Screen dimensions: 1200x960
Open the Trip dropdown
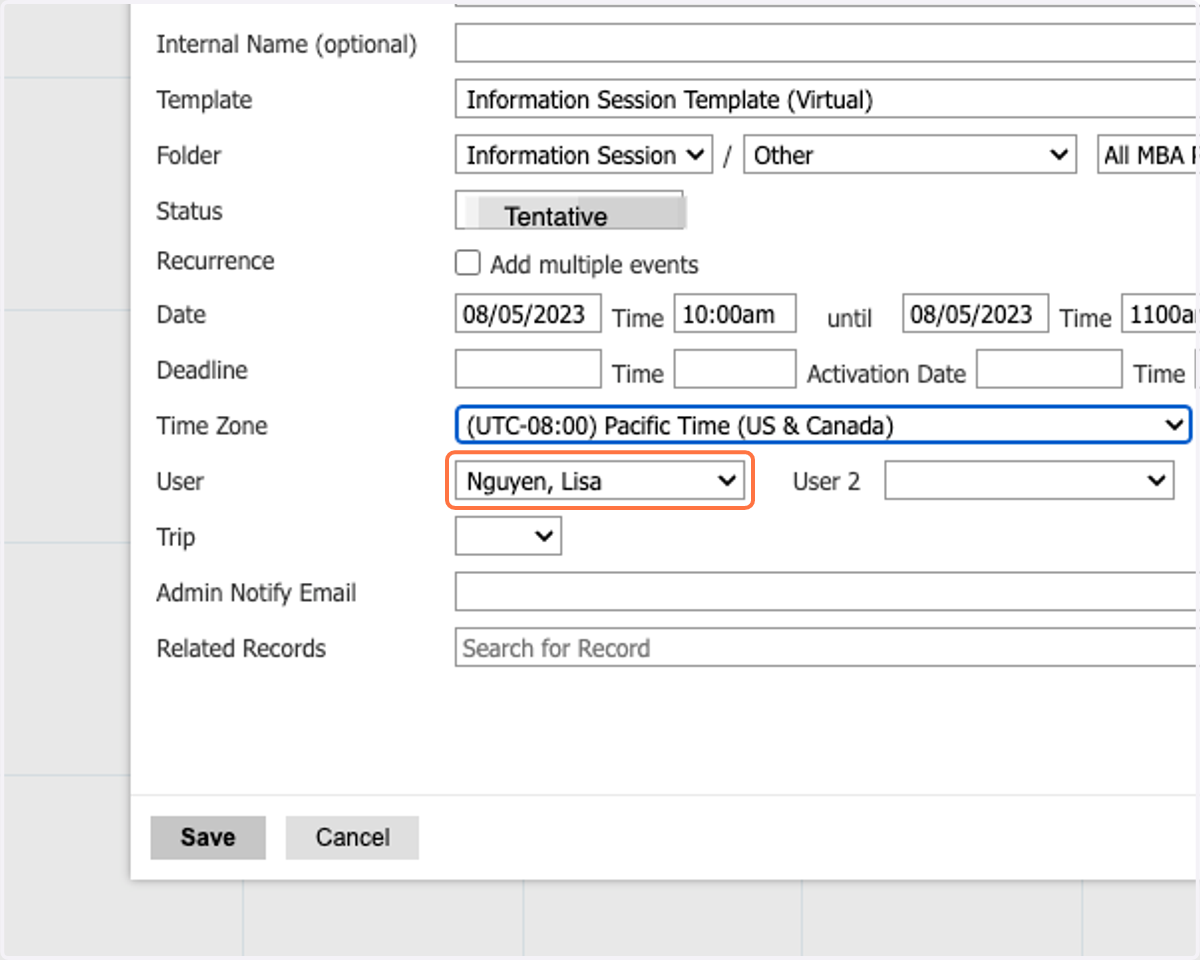click(x=508, y=536)
